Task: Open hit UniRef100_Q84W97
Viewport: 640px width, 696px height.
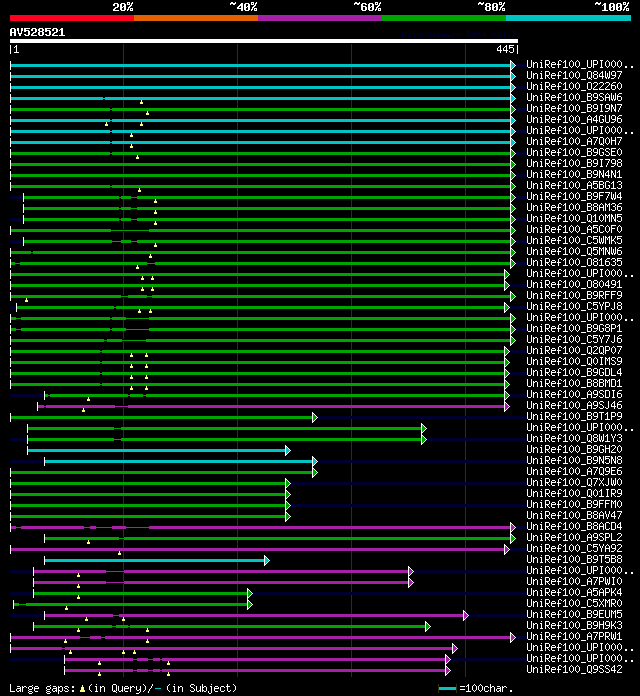Action: click(574, 75)
